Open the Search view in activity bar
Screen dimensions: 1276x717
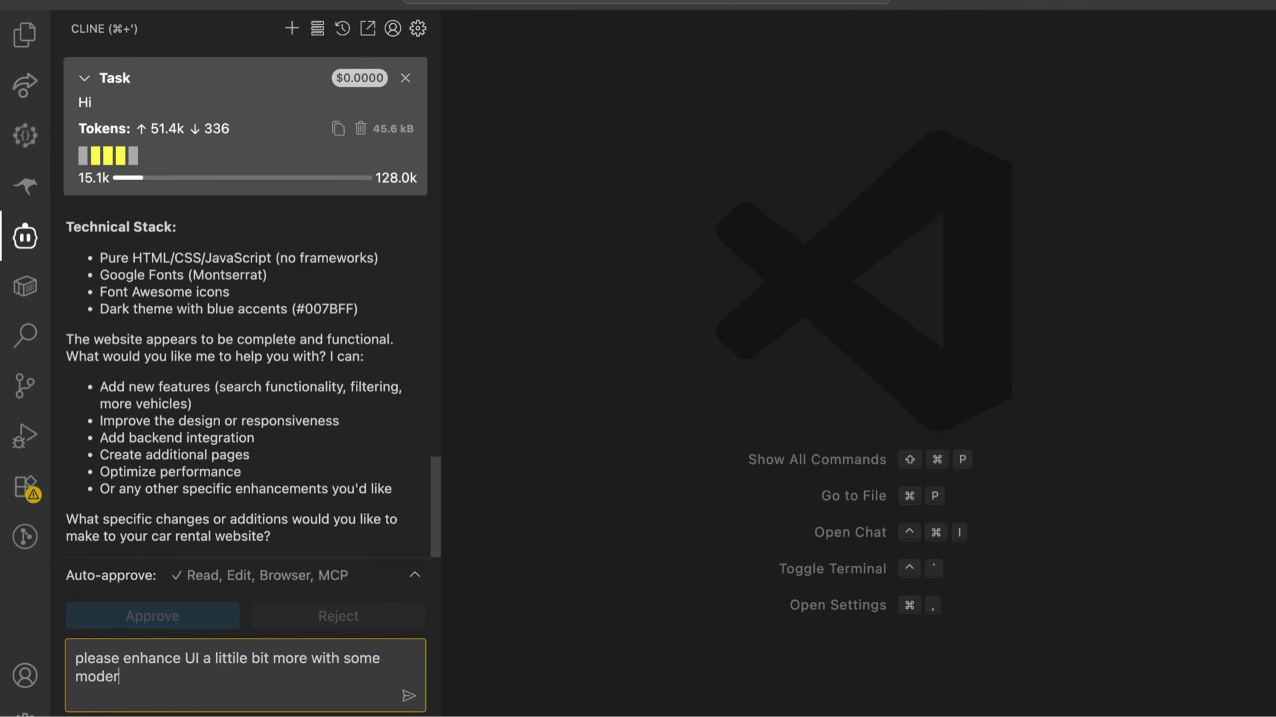pyautogui.click(x=25, y=335)
